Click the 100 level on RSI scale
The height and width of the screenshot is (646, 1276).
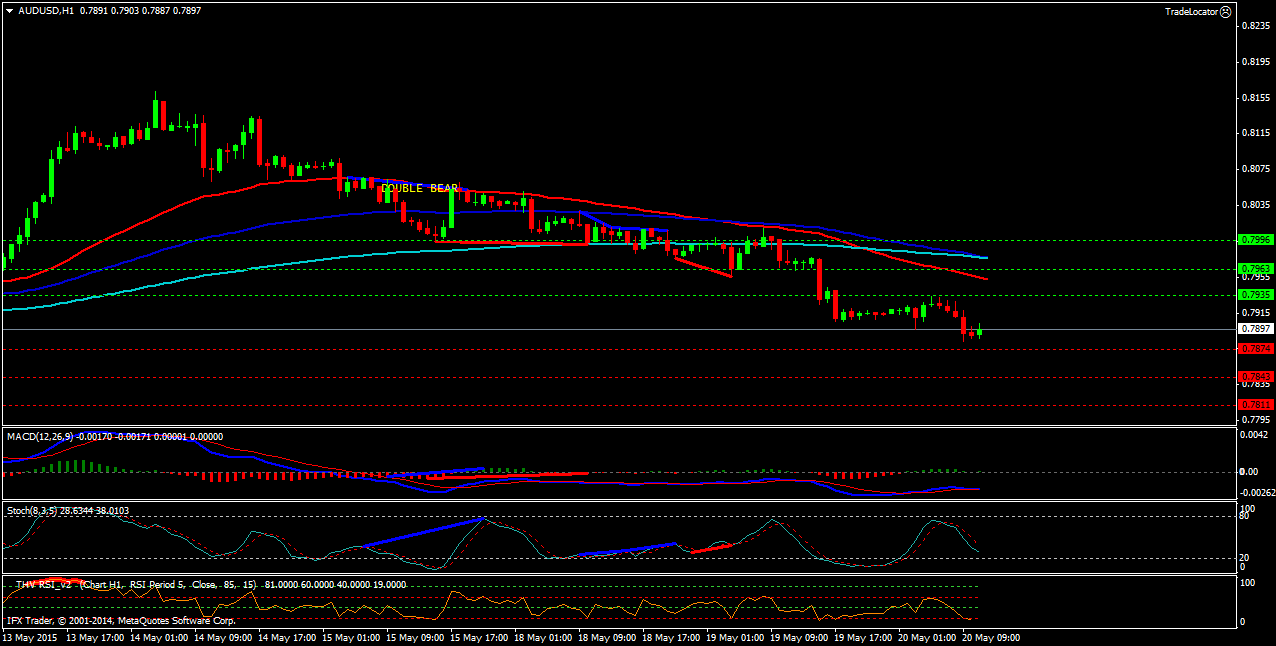coord(1247,583)
